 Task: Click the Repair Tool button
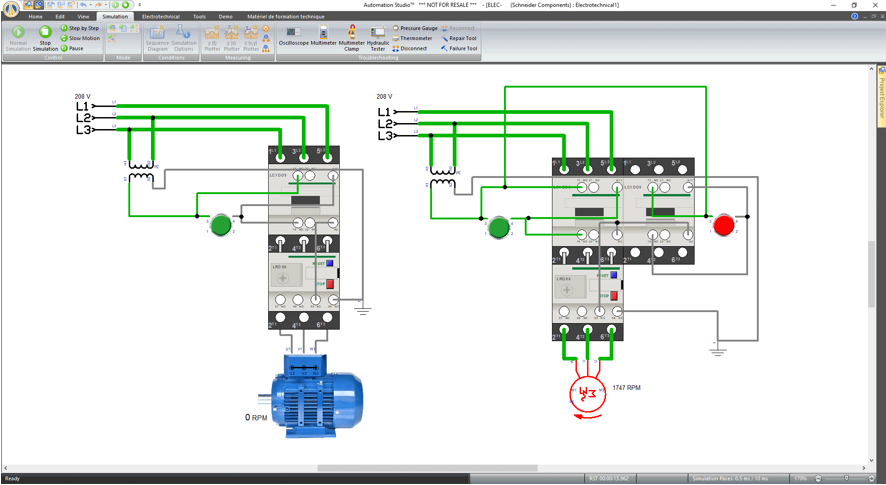460,39
